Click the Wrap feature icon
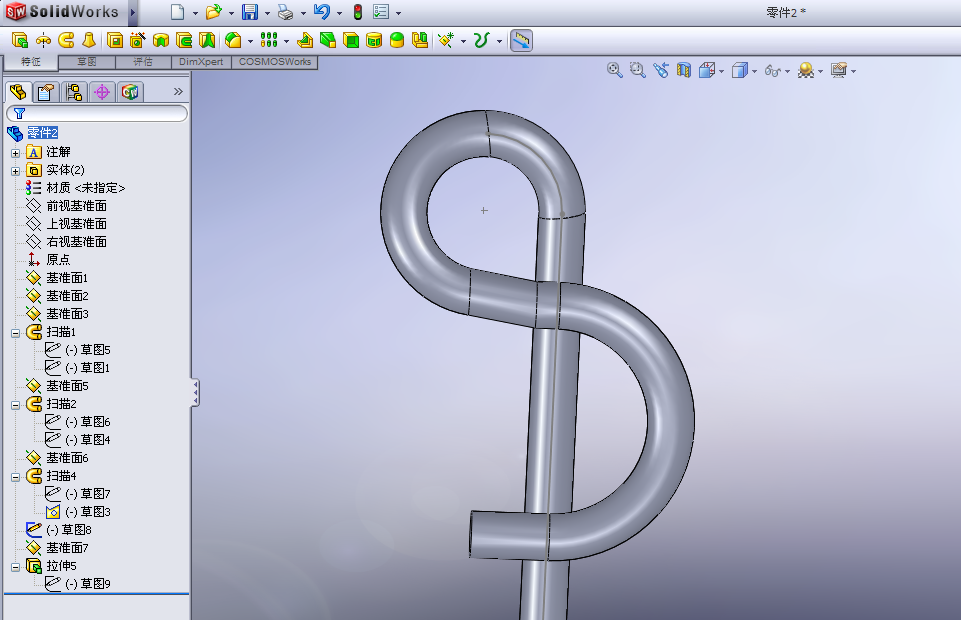Image resolution: width=961 pixels, height=620 pixels. (x=374, y=40)
